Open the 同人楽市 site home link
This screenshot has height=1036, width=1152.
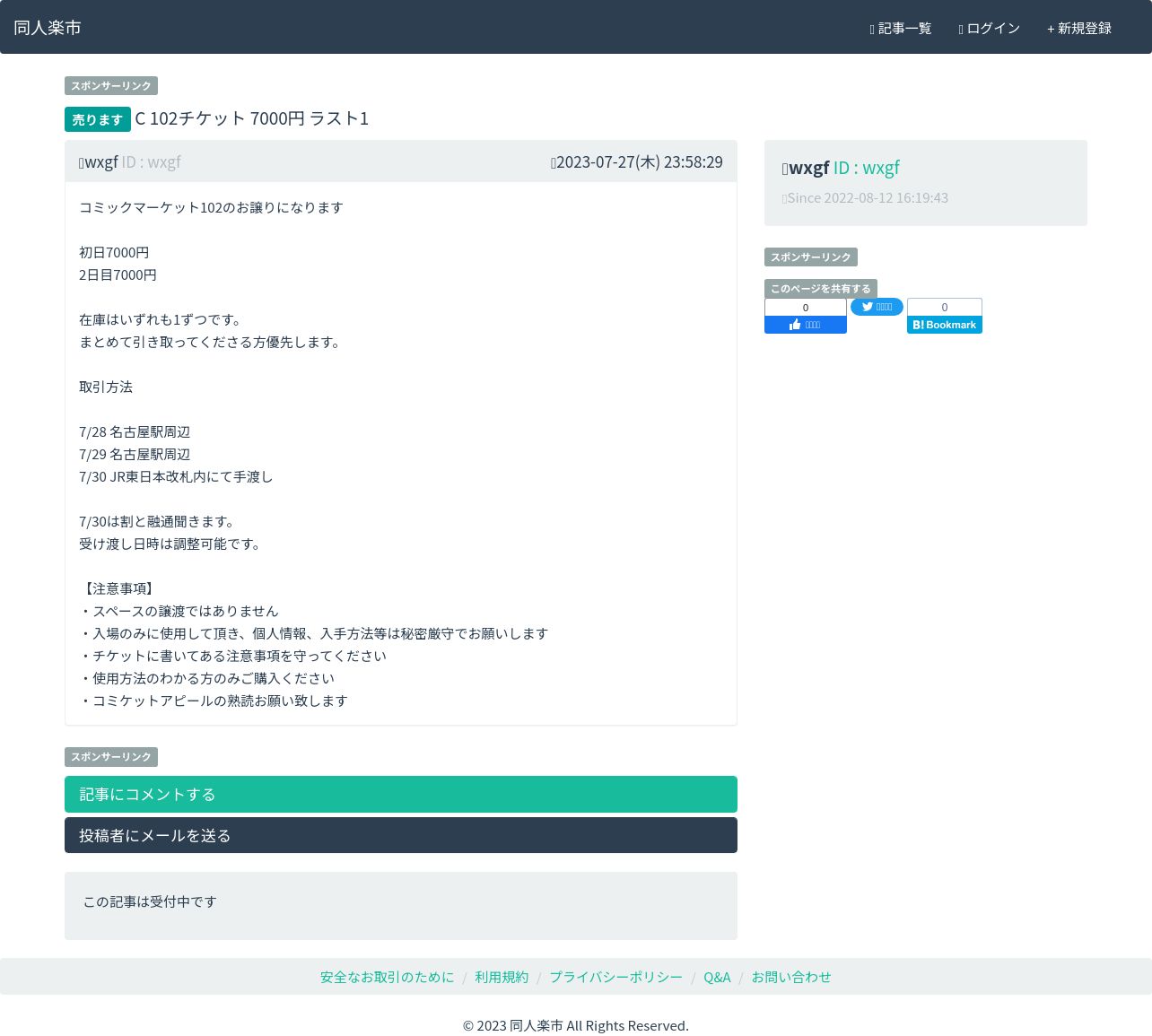pos(48,28)
